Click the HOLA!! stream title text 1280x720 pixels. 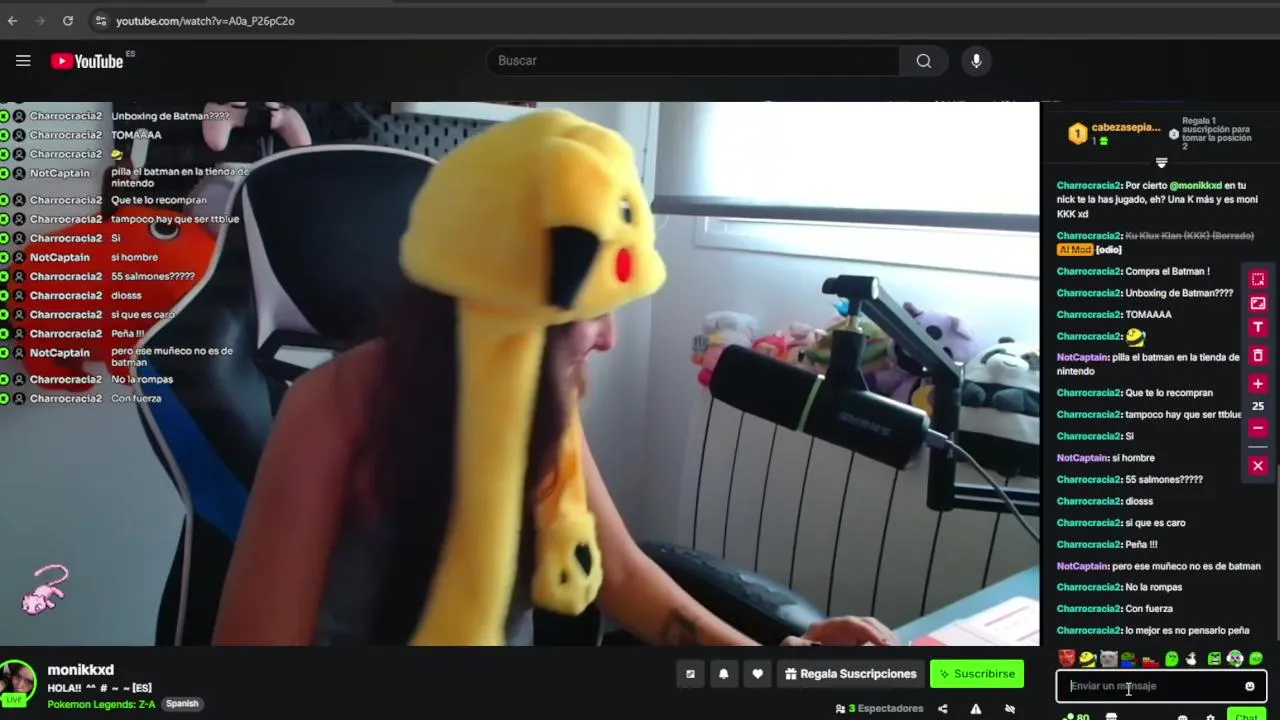tap(99, 688)
